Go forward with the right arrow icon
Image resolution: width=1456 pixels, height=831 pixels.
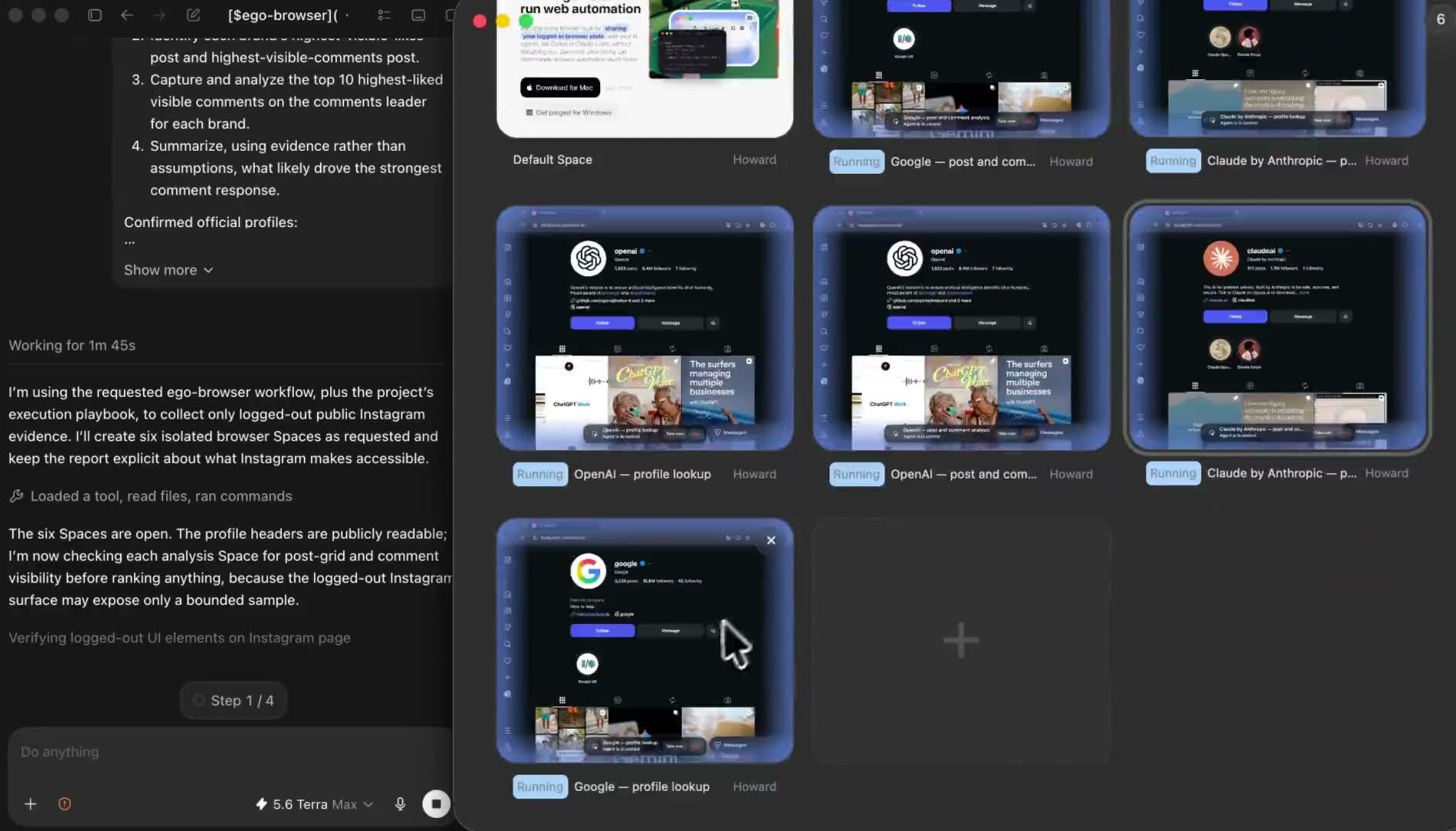pos(159,15)
